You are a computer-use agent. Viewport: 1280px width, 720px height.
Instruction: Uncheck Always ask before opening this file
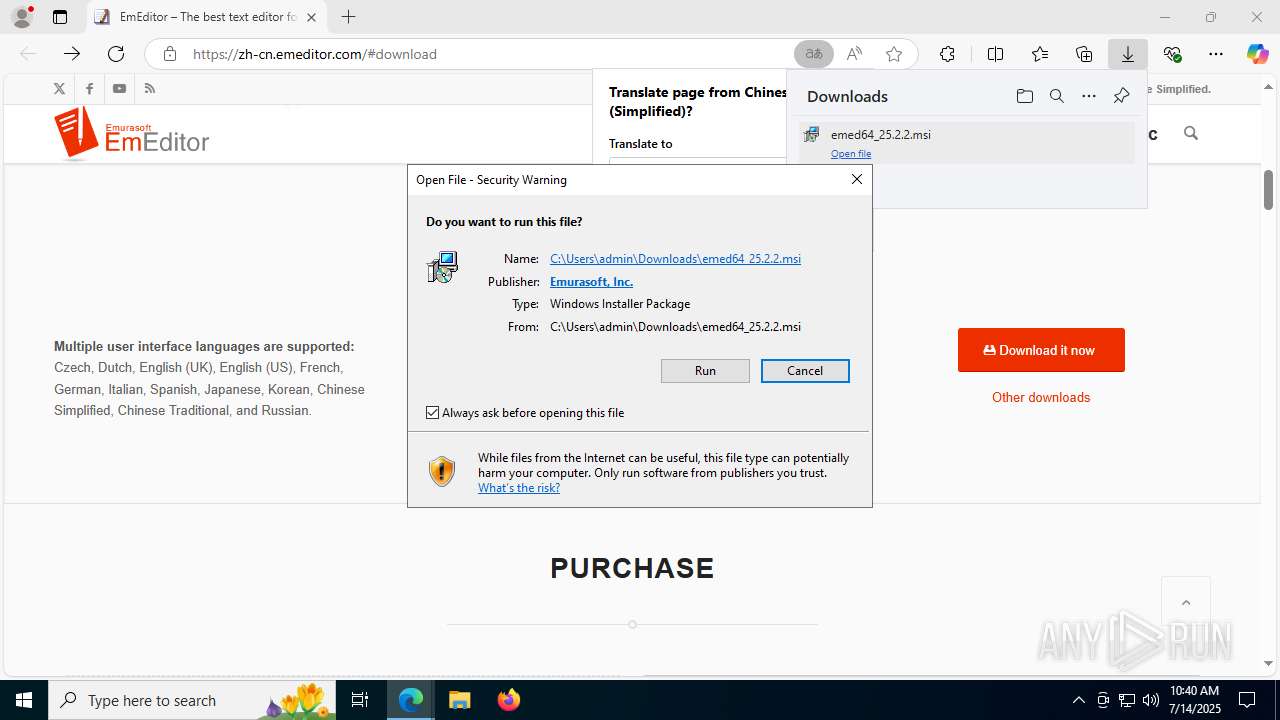[x=433, y=412]
